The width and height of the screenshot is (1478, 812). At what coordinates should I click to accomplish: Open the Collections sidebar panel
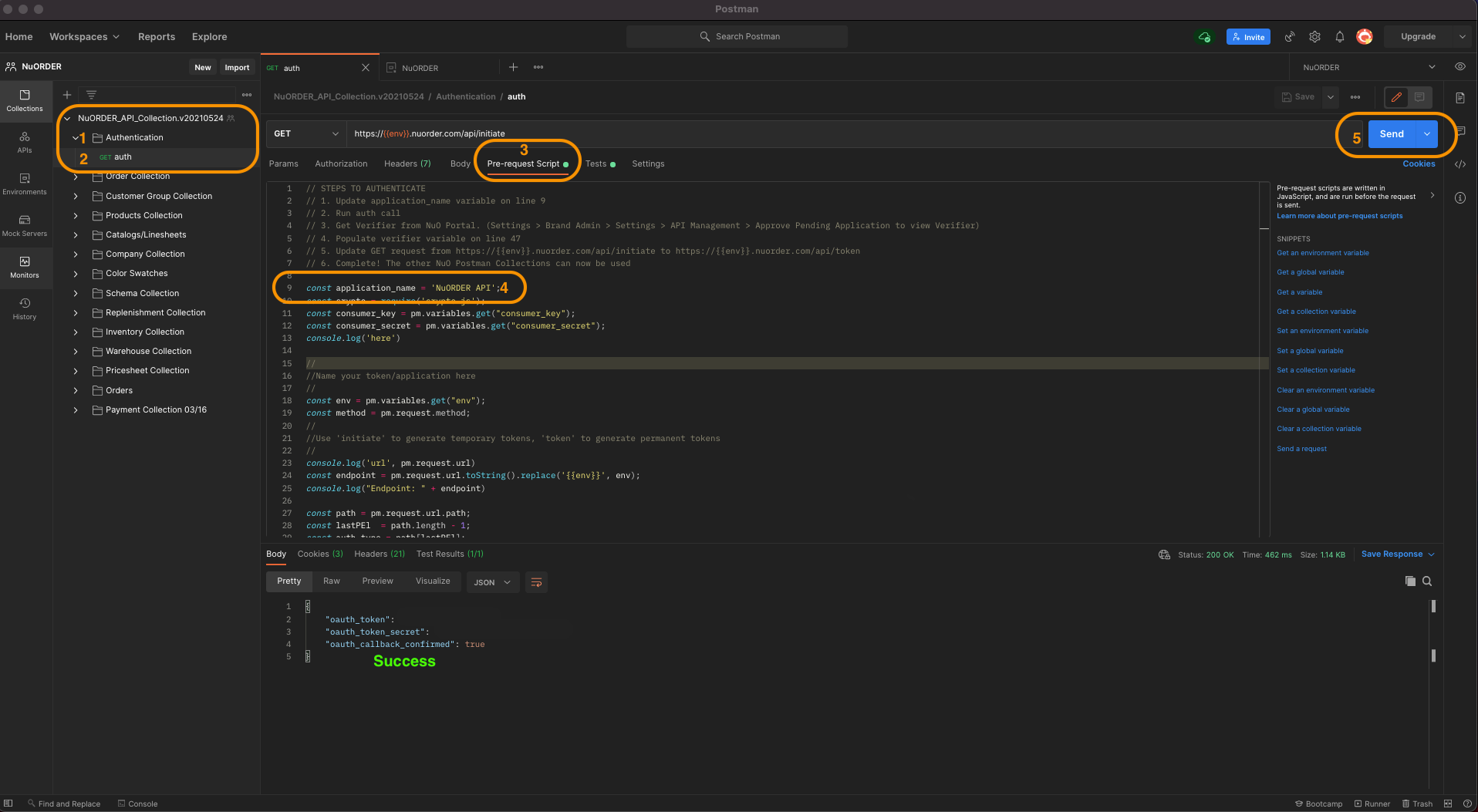point(25,100)
